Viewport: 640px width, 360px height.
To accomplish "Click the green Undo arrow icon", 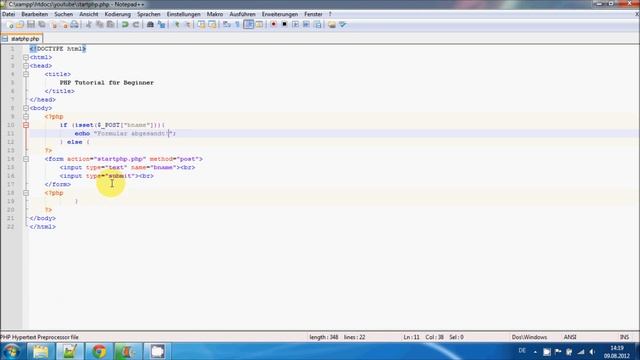I will point(125,24).
